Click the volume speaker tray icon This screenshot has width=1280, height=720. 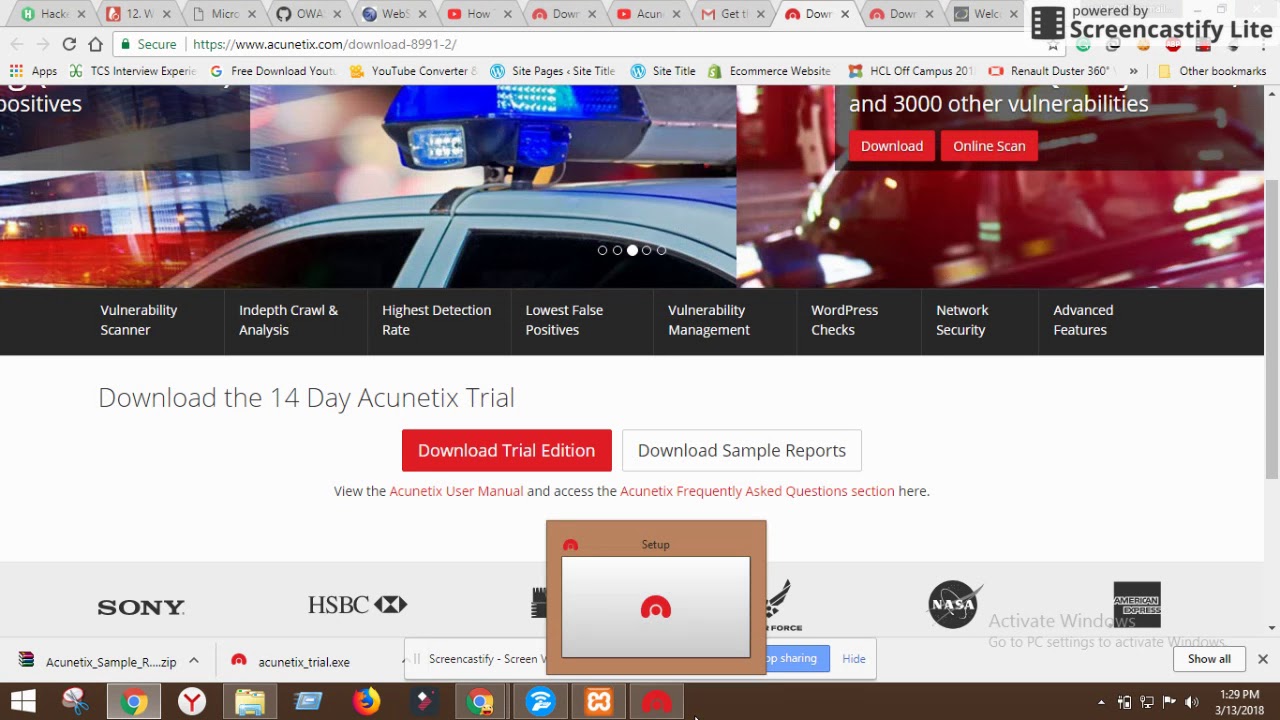click(1192, 702)
